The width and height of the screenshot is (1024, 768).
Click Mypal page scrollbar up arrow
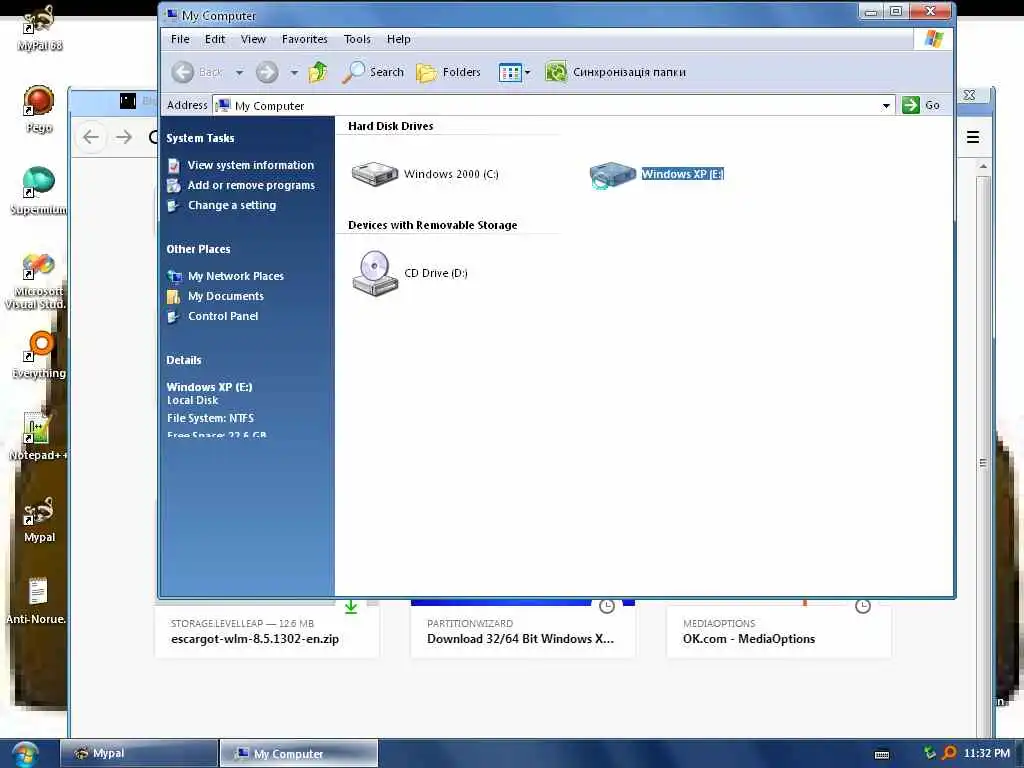[983, 167]
